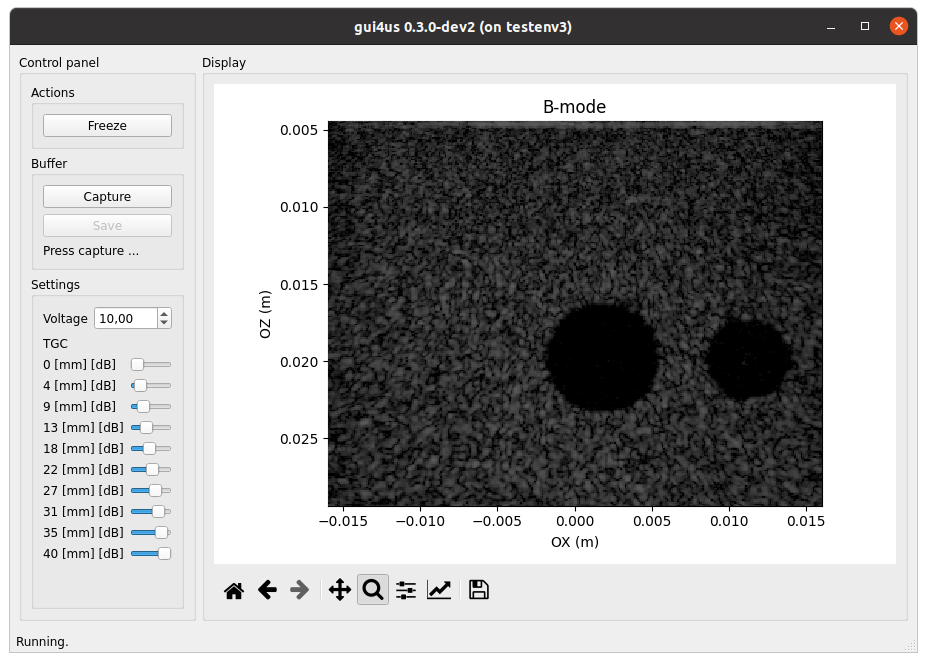
Task: Click the large dark cyst in B-mode image
Action: click(x=603, y=357)
